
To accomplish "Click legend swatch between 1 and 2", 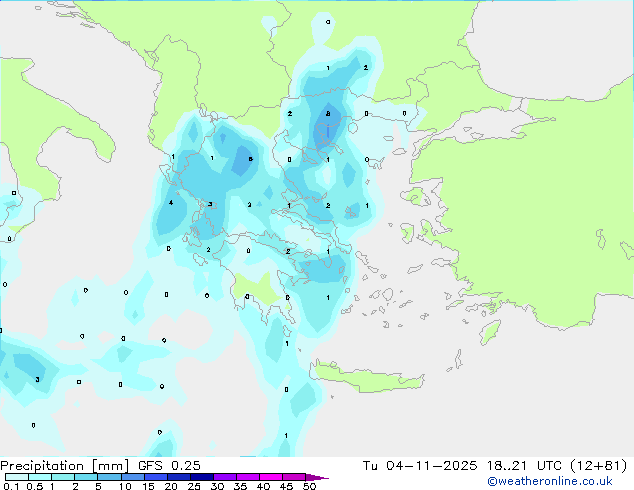I will click(63, 477).
